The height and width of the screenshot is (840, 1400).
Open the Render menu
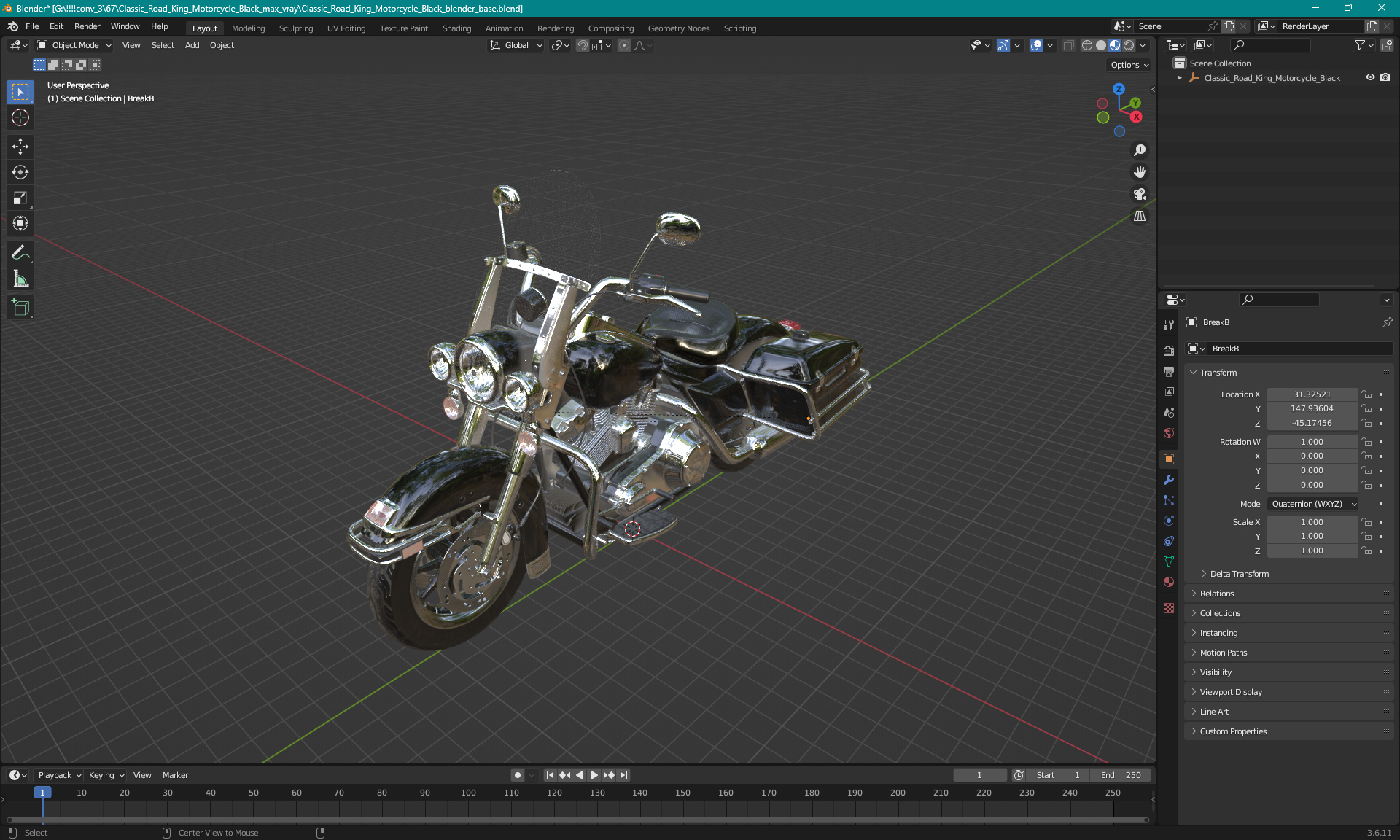(x=87, y=26)
